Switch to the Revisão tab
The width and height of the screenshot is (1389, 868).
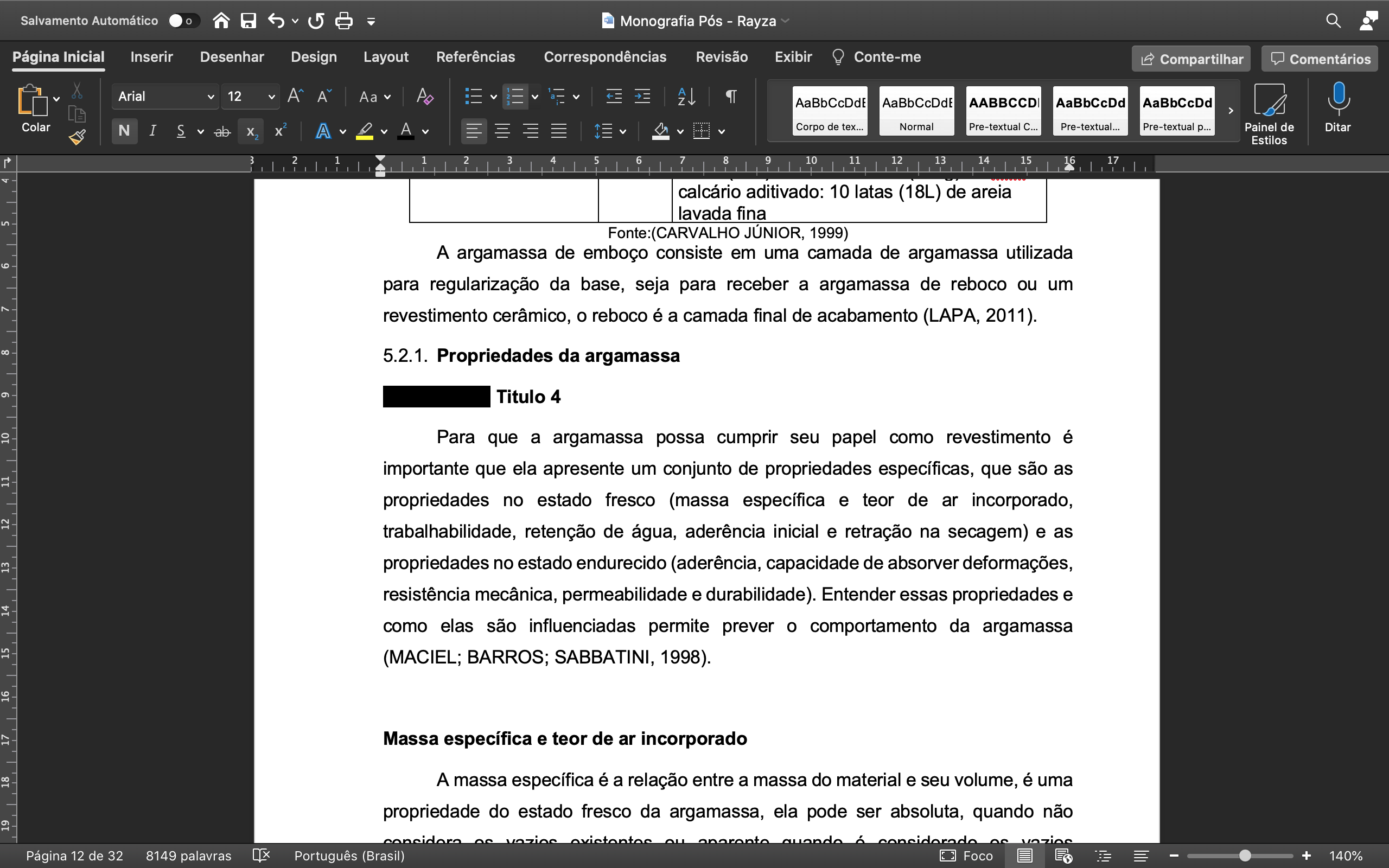(722, 57)
